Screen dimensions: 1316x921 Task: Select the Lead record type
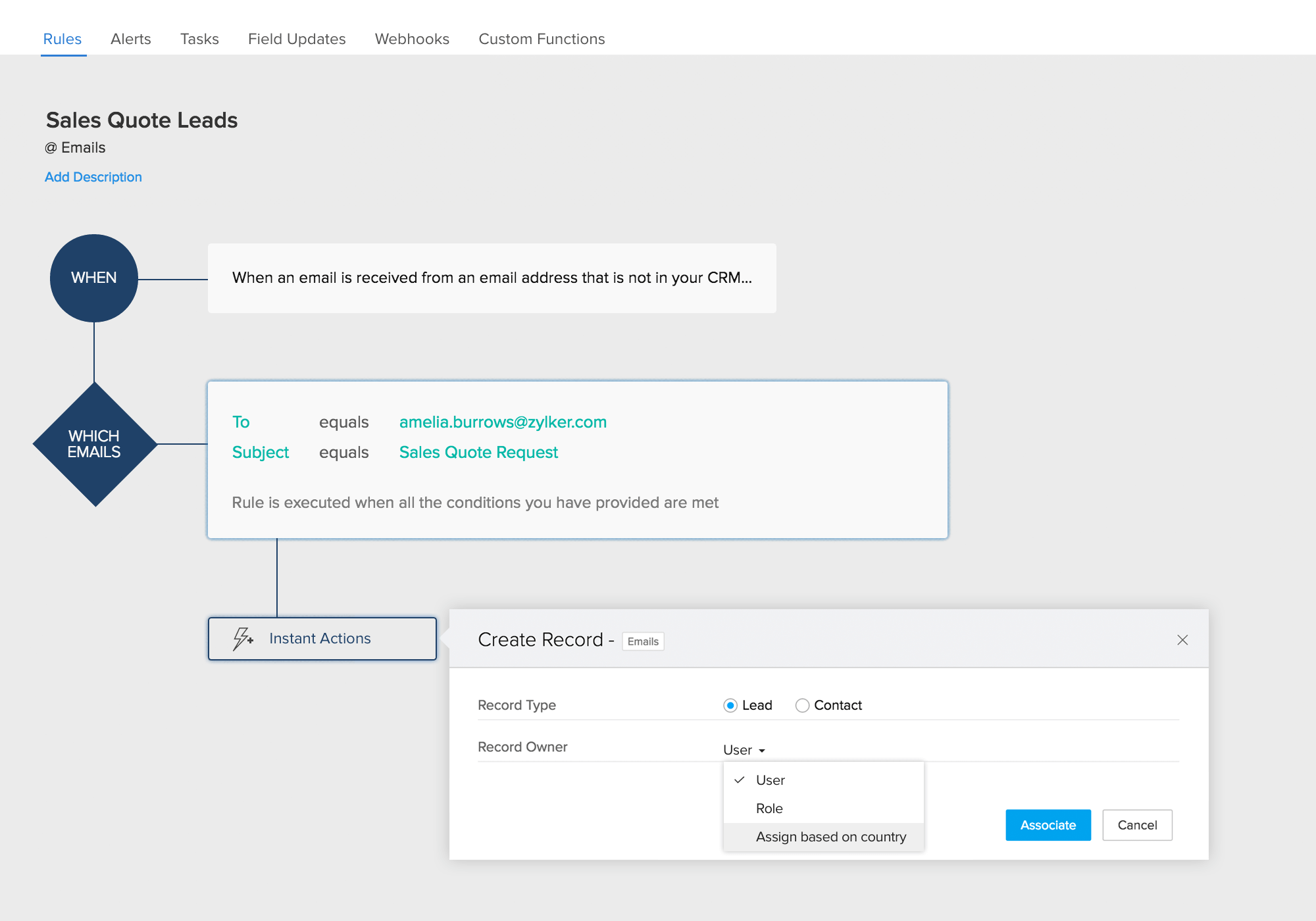730,705
